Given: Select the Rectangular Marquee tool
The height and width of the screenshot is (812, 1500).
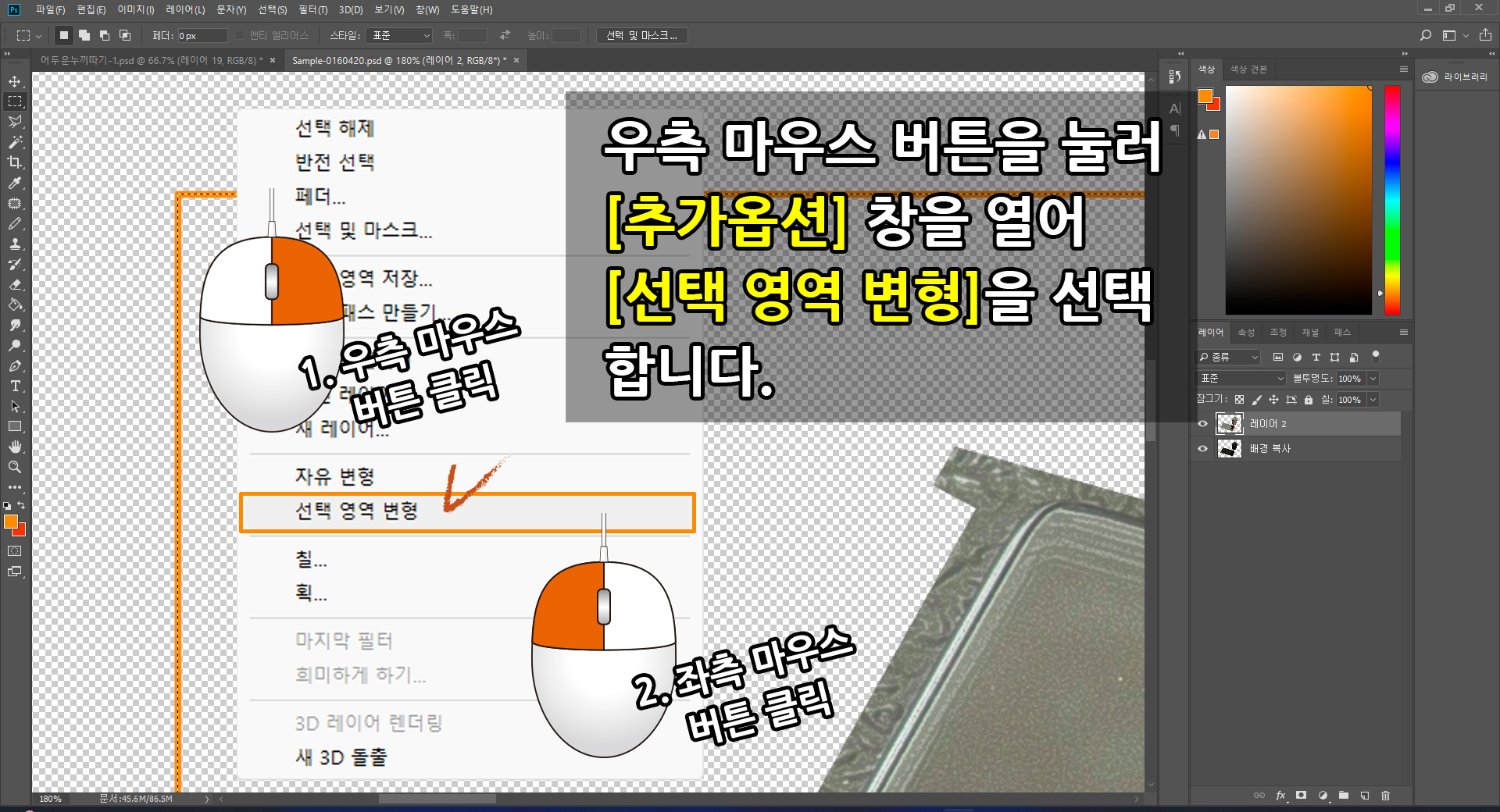Looking at the screenshot, I should click(15, 101).
